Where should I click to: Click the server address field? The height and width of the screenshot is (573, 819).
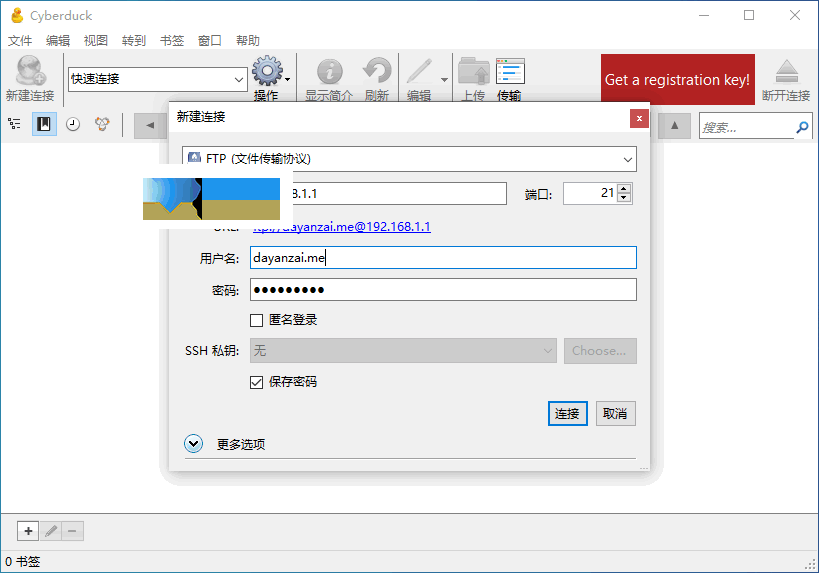399,194
